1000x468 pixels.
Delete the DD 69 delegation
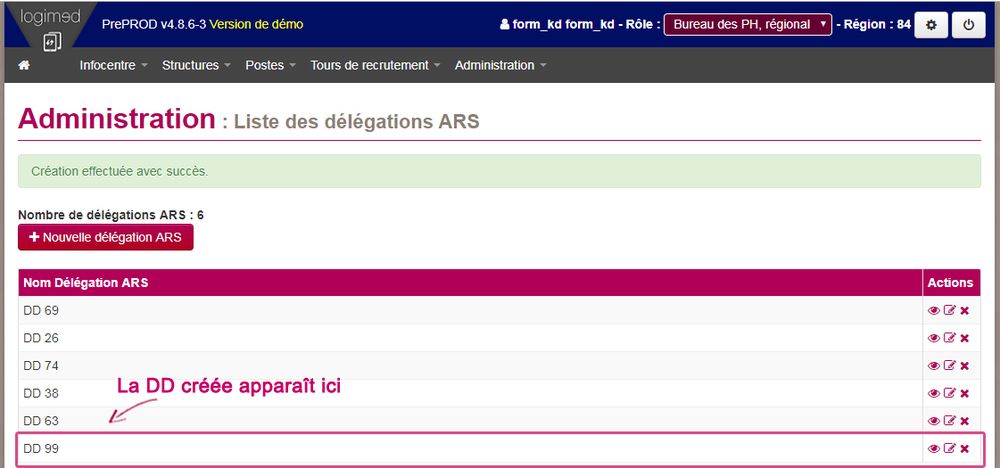pyautogui.click(x=964, y=311)
